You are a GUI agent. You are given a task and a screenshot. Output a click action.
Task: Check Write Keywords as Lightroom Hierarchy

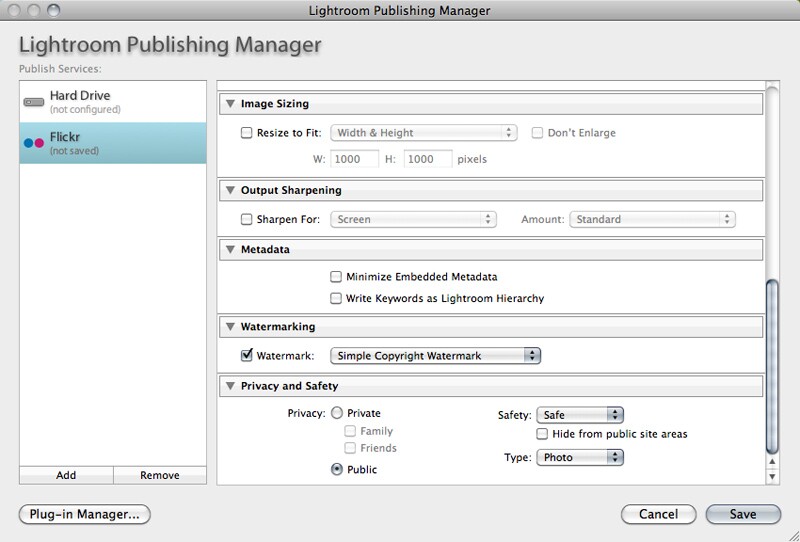pyautogui.click(x=336, y=298)
